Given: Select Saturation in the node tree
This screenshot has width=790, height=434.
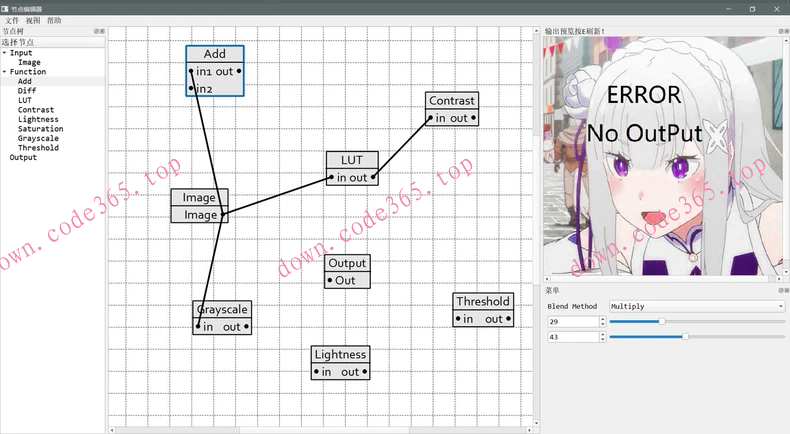Looking at the screenshot, I should 40,129.
